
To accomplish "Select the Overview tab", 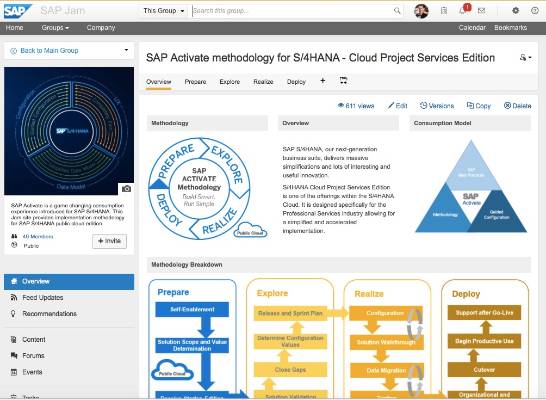I will (x=158, y=82).
